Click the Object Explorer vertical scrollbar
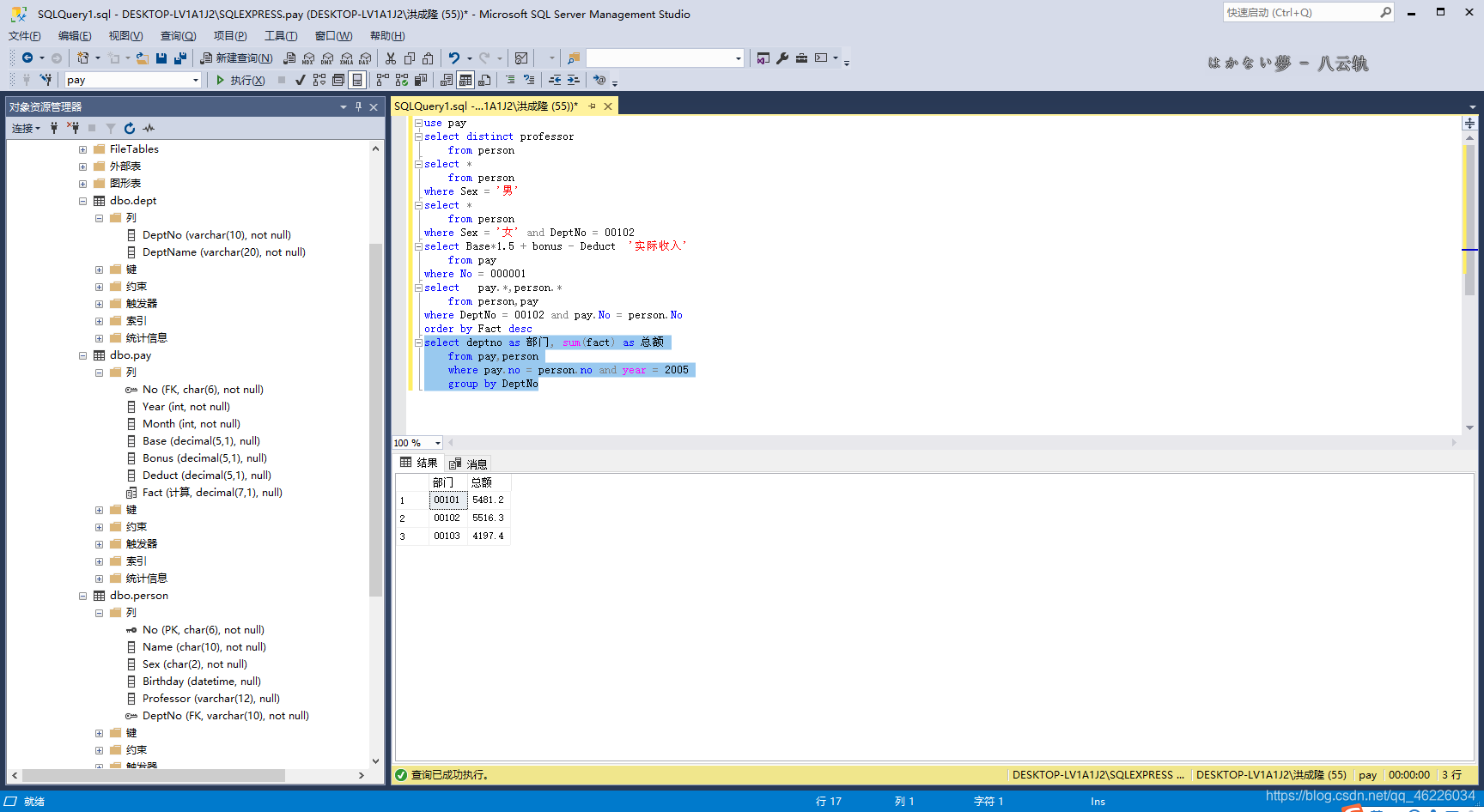Viewport: 1484px width, 812px height. coord(375,420)
